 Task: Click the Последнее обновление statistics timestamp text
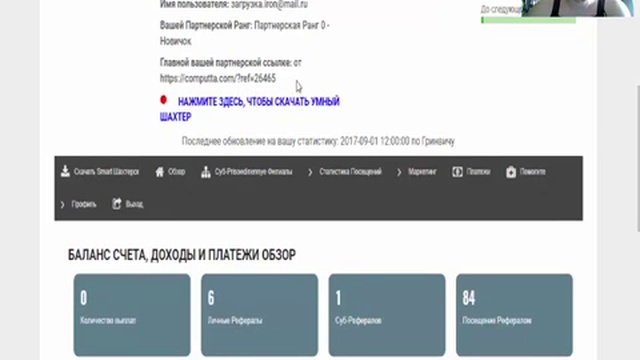(x=318, y=141)
